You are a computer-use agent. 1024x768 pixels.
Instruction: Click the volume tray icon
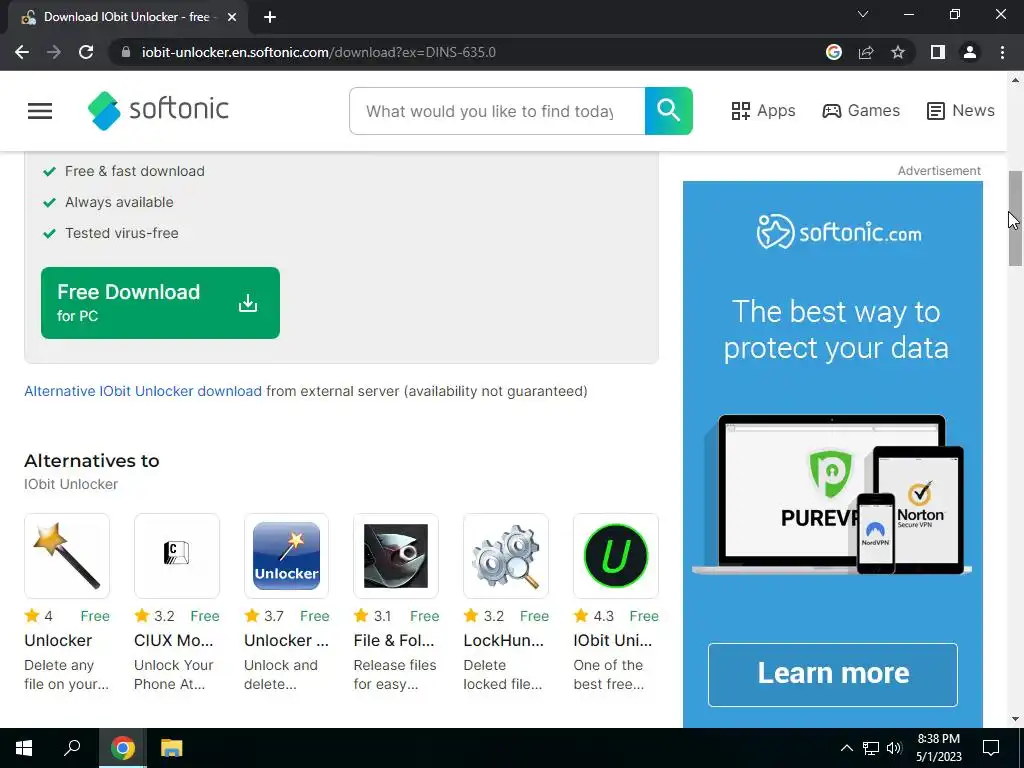click(894, 748)
